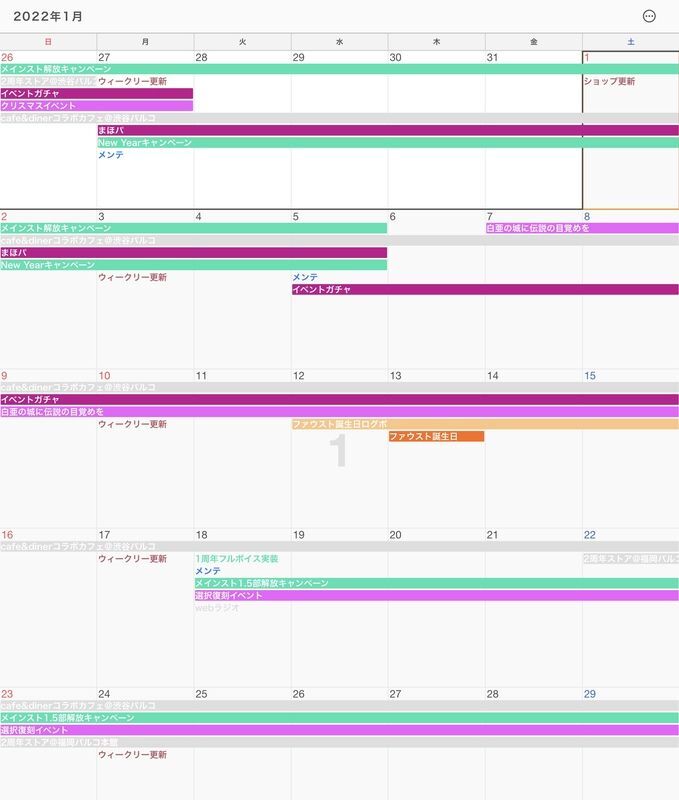Select the クリスマスイベント event bar

96,105
